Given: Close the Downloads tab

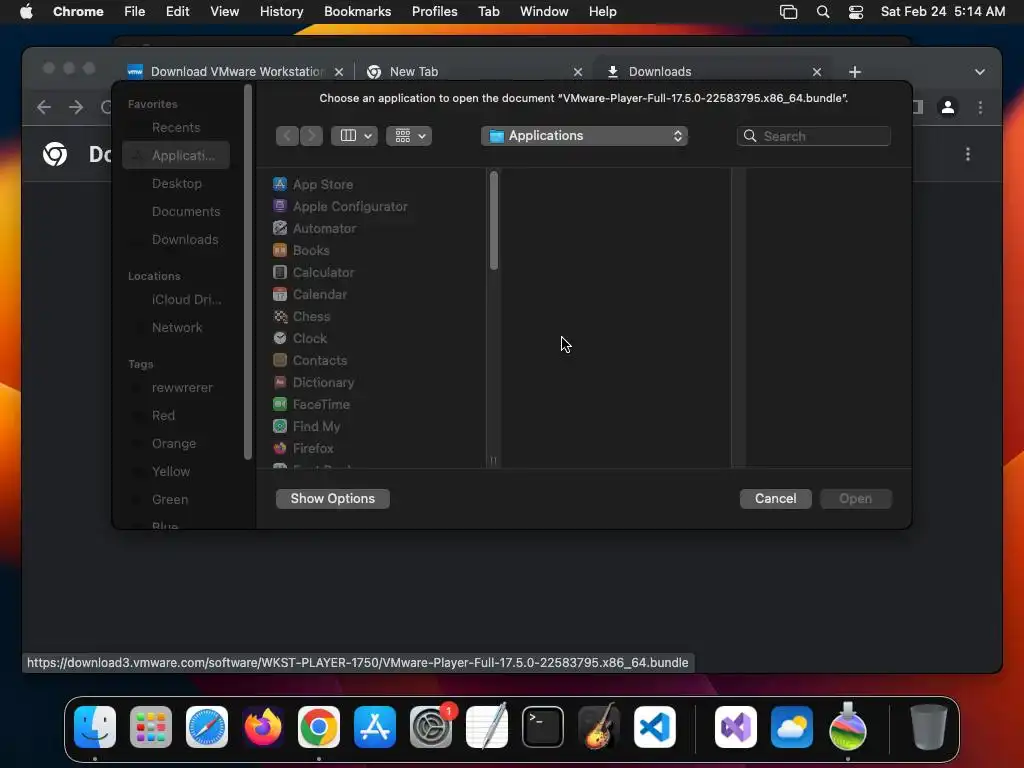Looking at the screenshot, I should 817,72.
